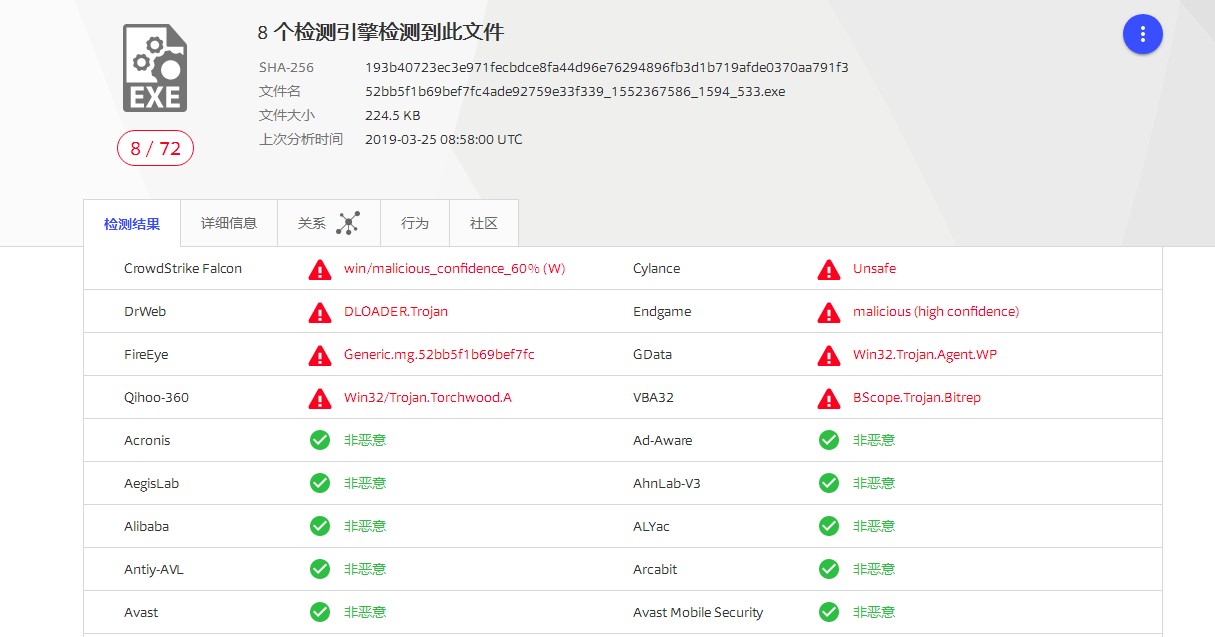
Task: Click the .exe file name text
Action: point(575,92)
